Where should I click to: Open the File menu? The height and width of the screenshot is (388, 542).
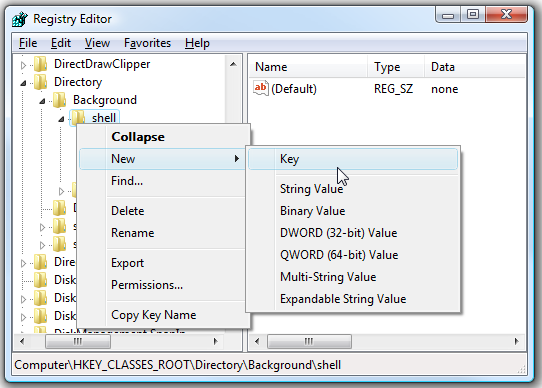point(28,43)
